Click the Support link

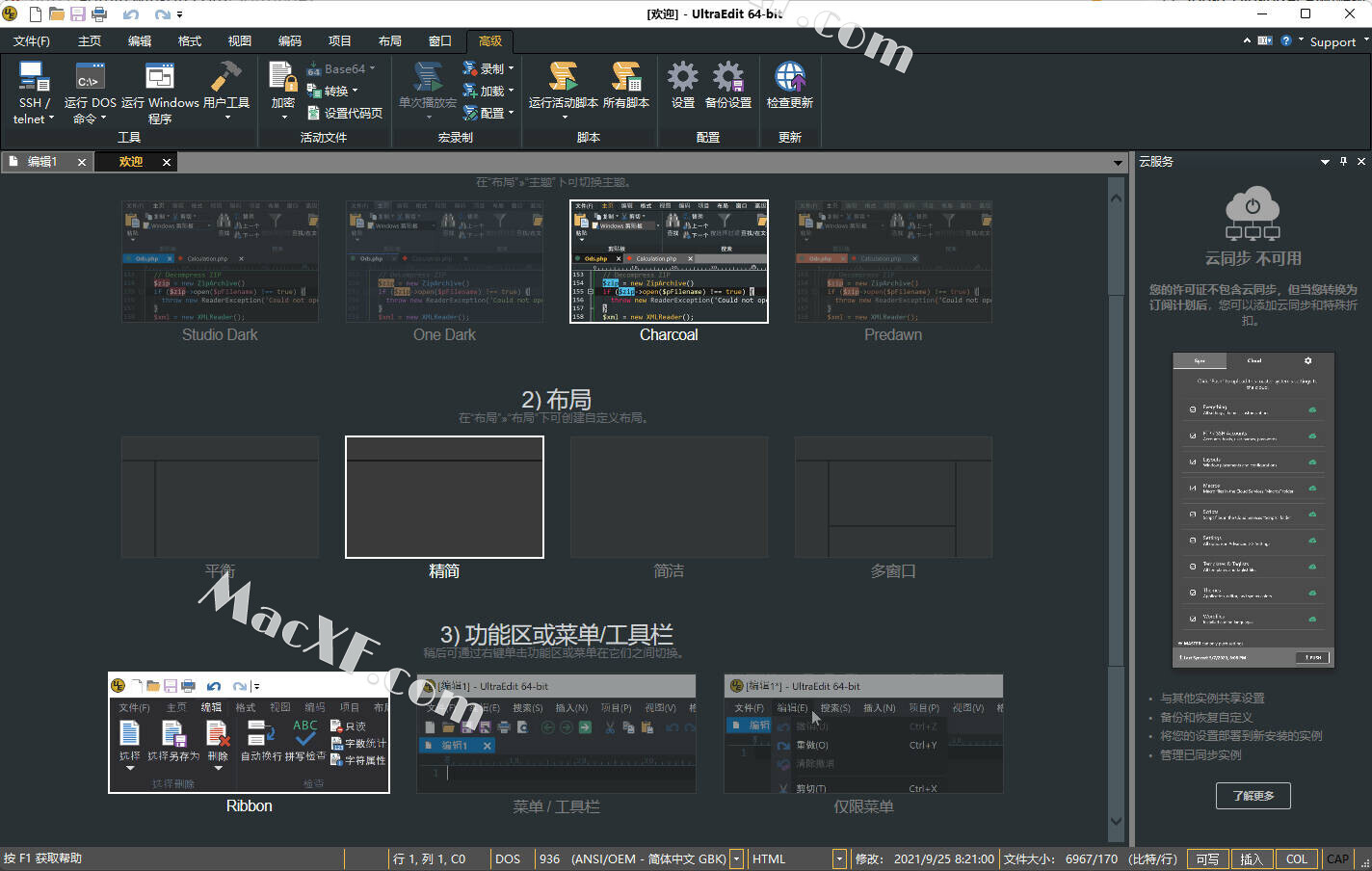pyautogui.click(x=1332, y=41)
